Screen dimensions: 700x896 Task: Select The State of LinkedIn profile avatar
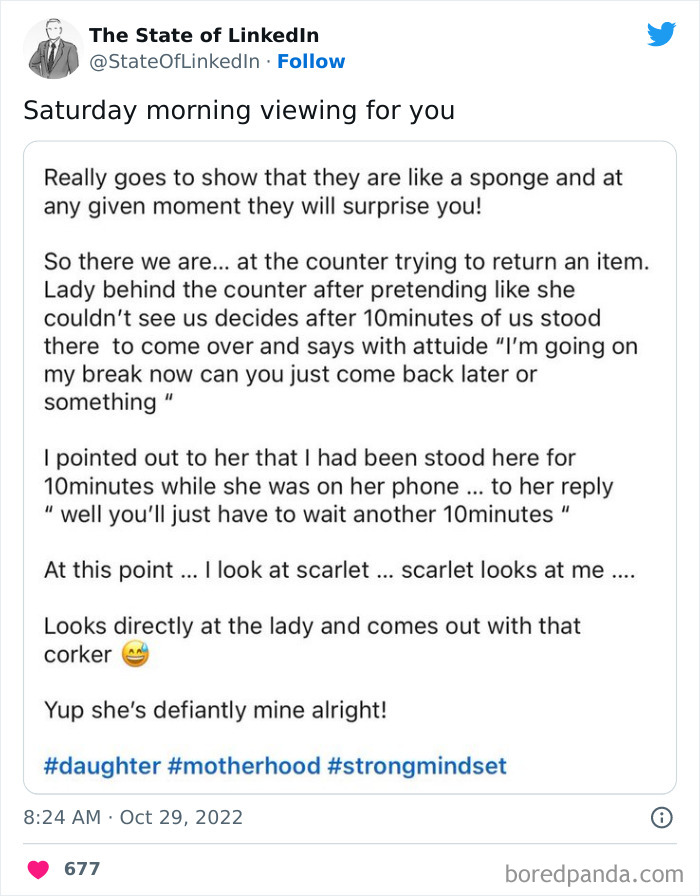(51, 47)
